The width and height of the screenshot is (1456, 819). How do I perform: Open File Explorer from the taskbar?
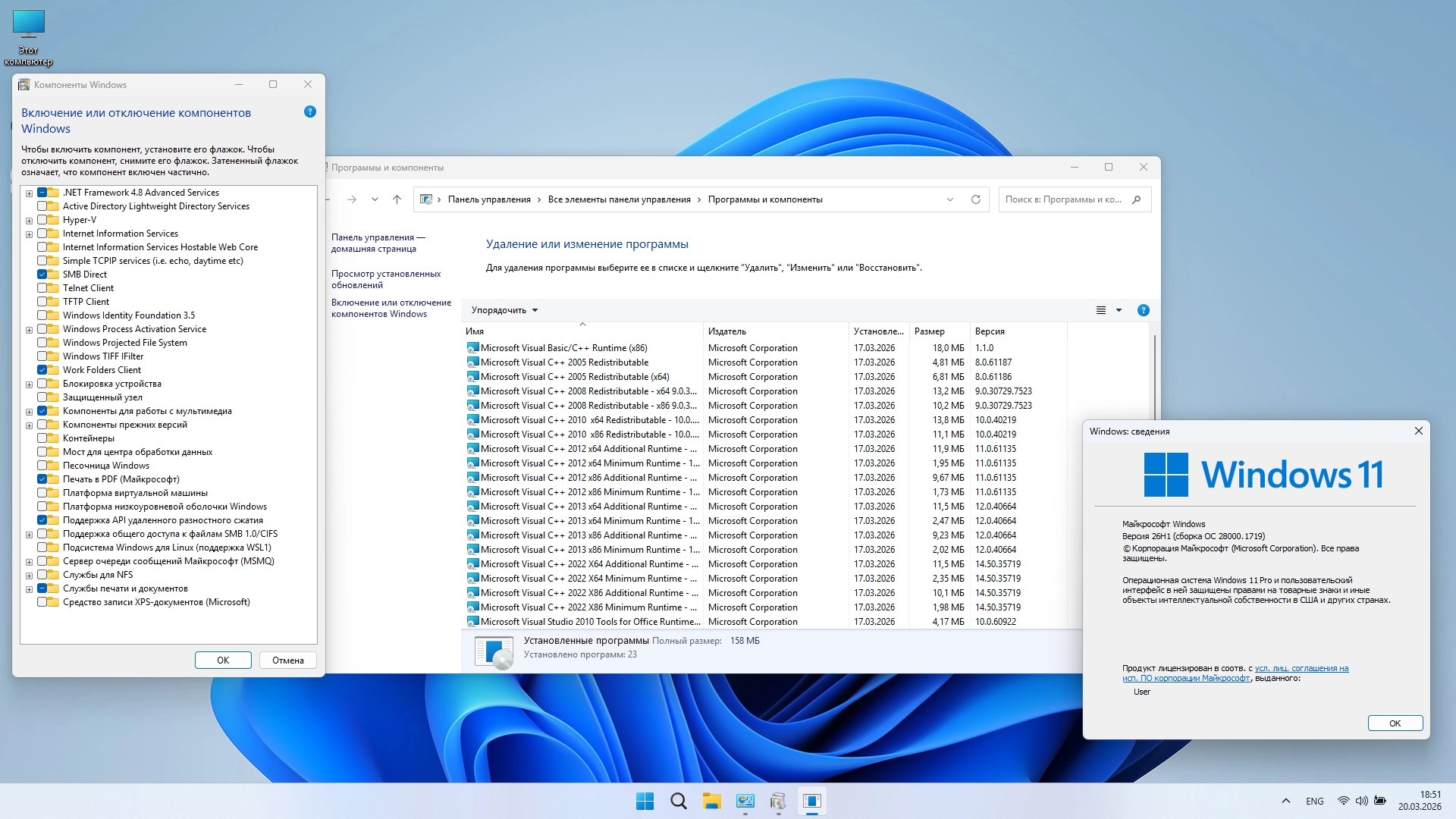point(711,801)
